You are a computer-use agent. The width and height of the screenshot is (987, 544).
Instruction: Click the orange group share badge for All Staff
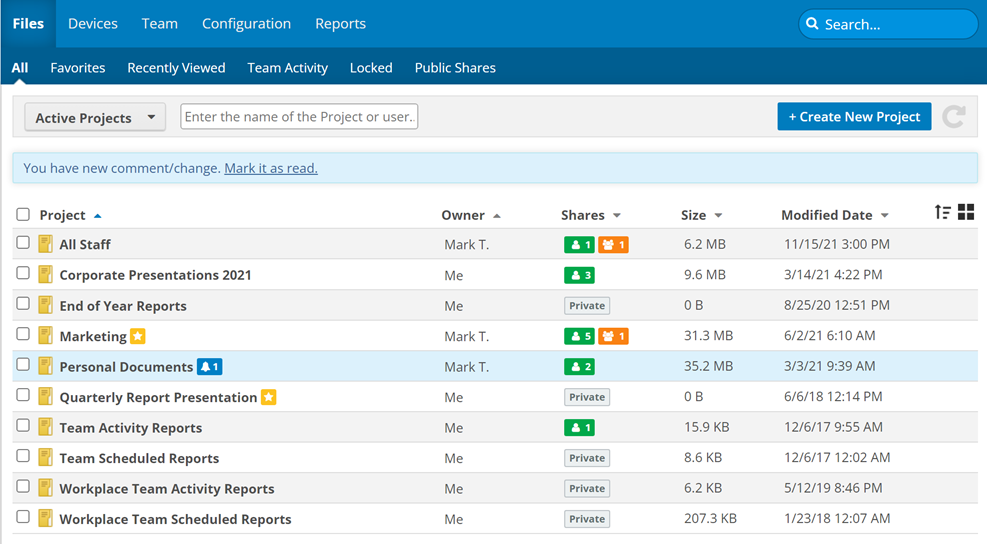click(613, 245)
